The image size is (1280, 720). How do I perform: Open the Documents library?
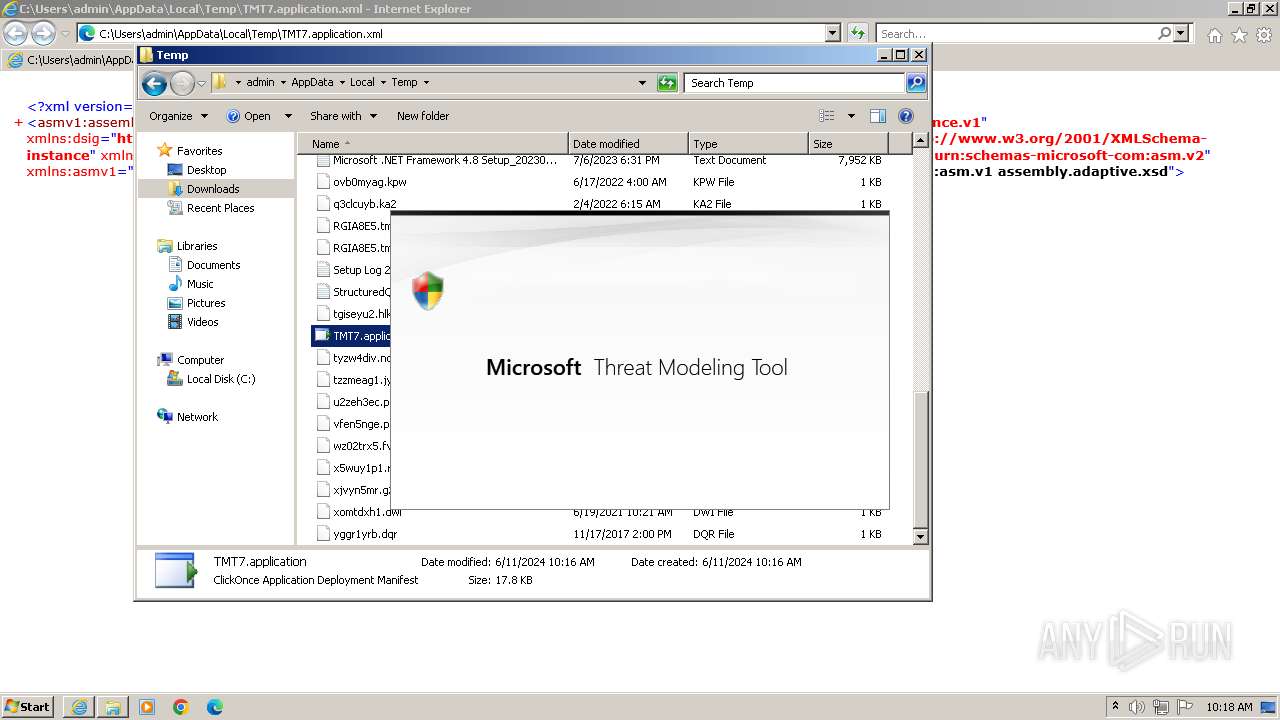tap(213, 265)
